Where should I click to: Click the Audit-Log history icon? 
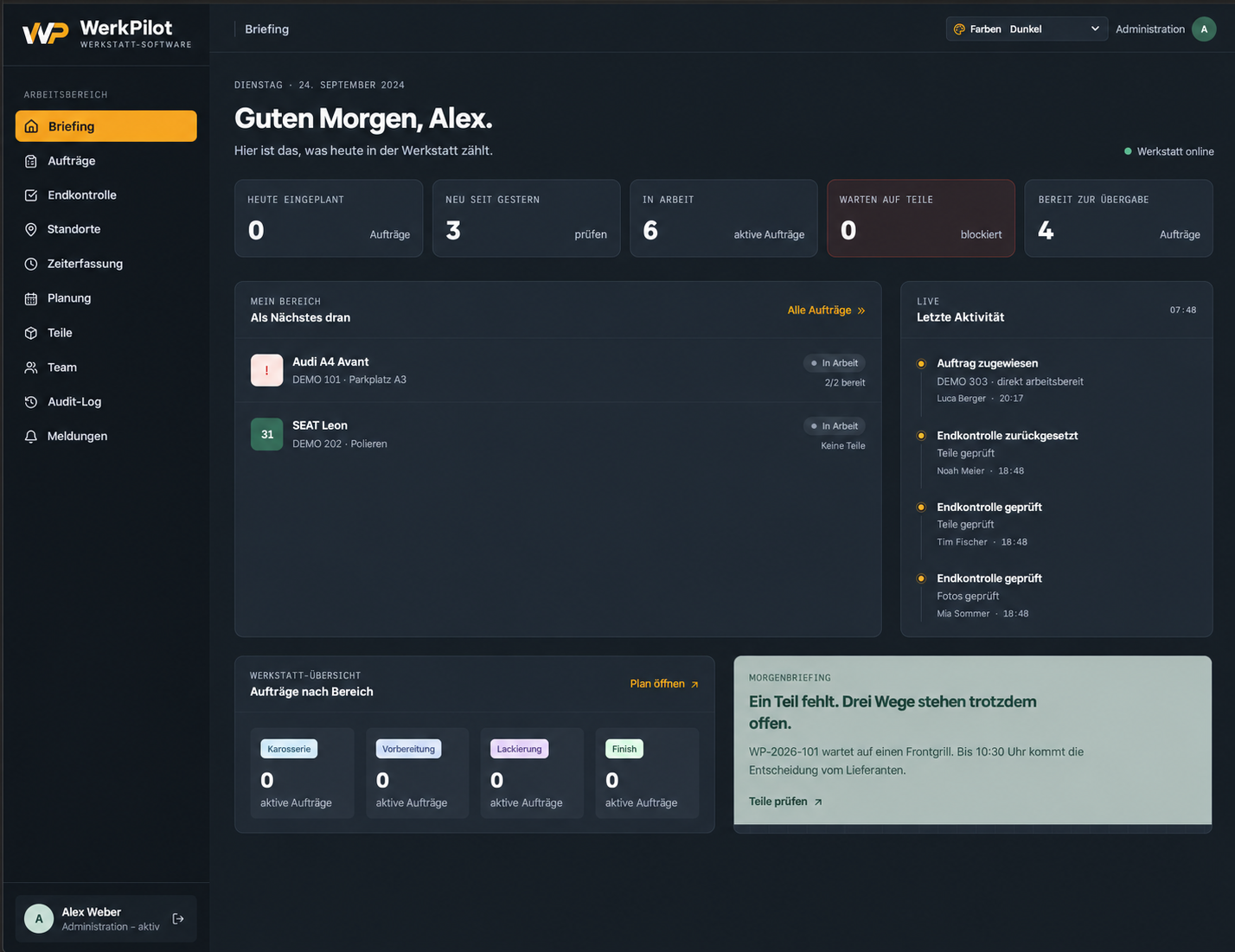(31, 402)
